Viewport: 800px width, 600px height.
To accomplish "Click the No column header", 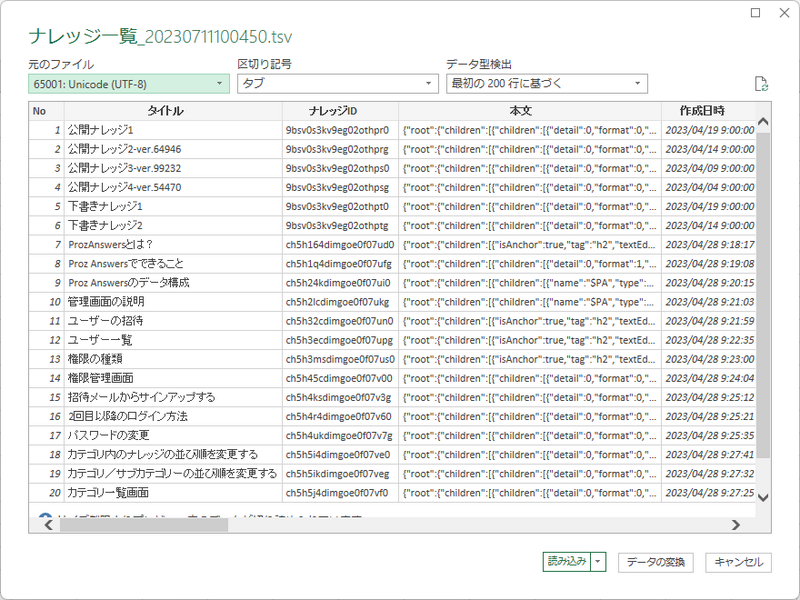I will [x=46, y=111].
